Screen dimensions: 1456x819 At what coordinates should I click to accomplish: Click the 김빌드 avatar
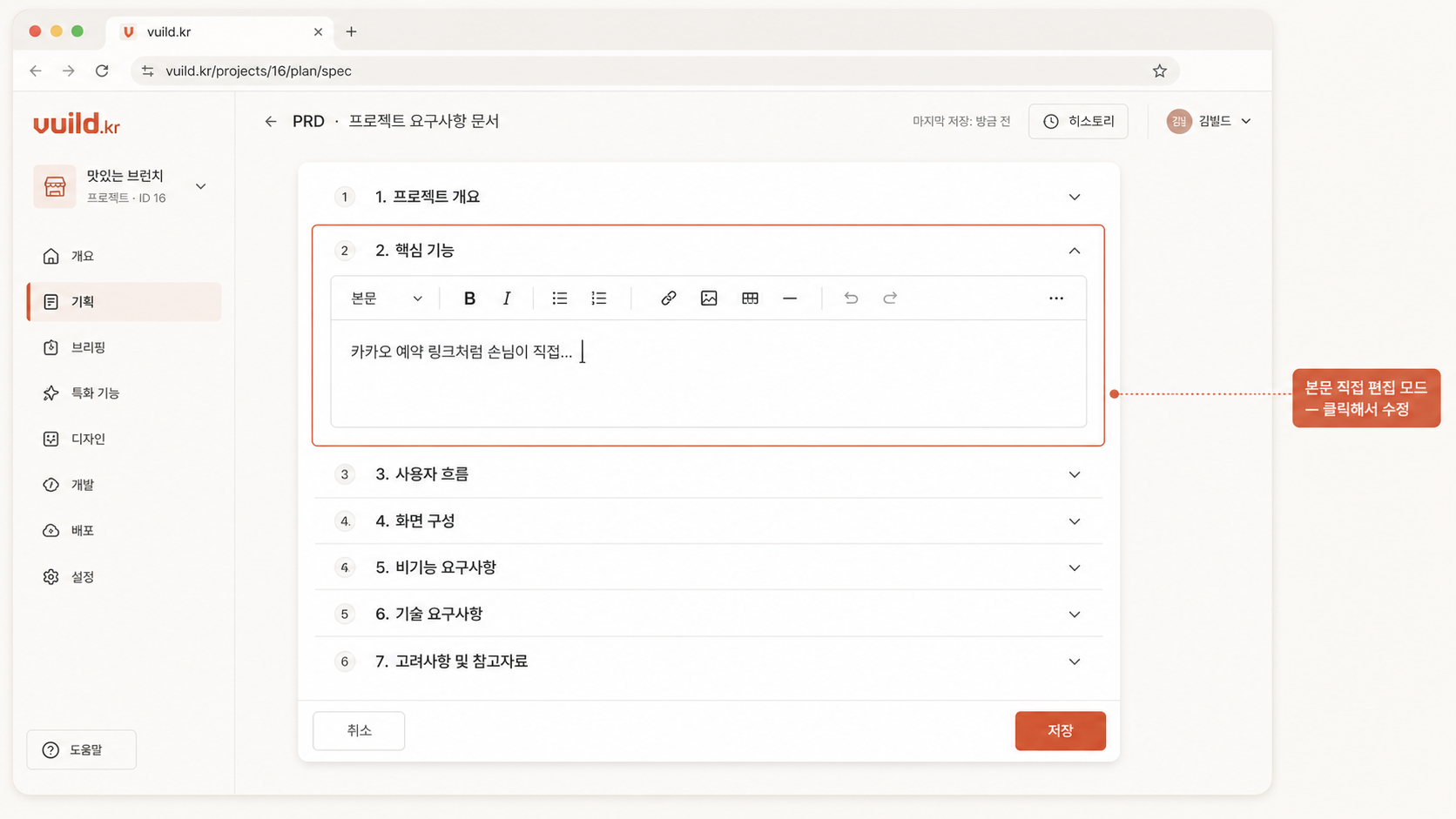1179,122
